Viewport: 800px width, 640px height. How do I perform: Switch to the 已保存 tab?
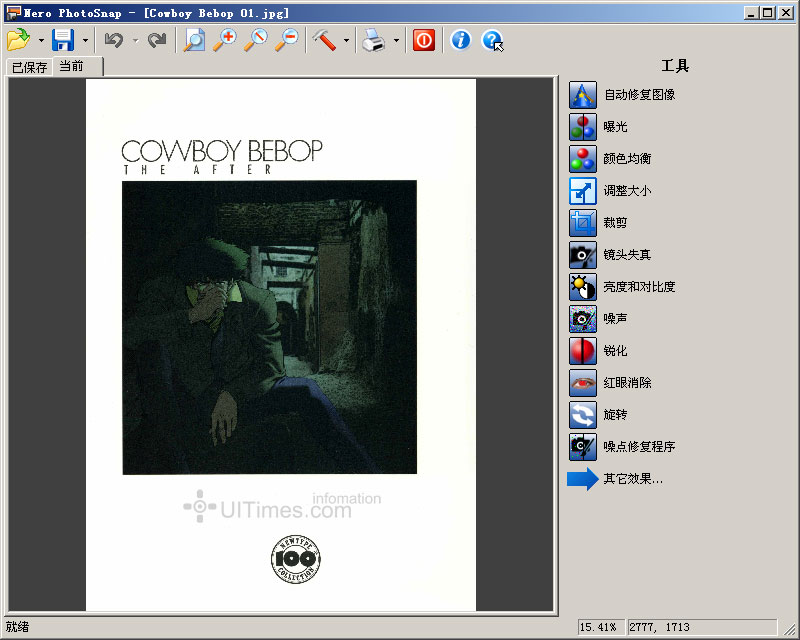[29, 67]
